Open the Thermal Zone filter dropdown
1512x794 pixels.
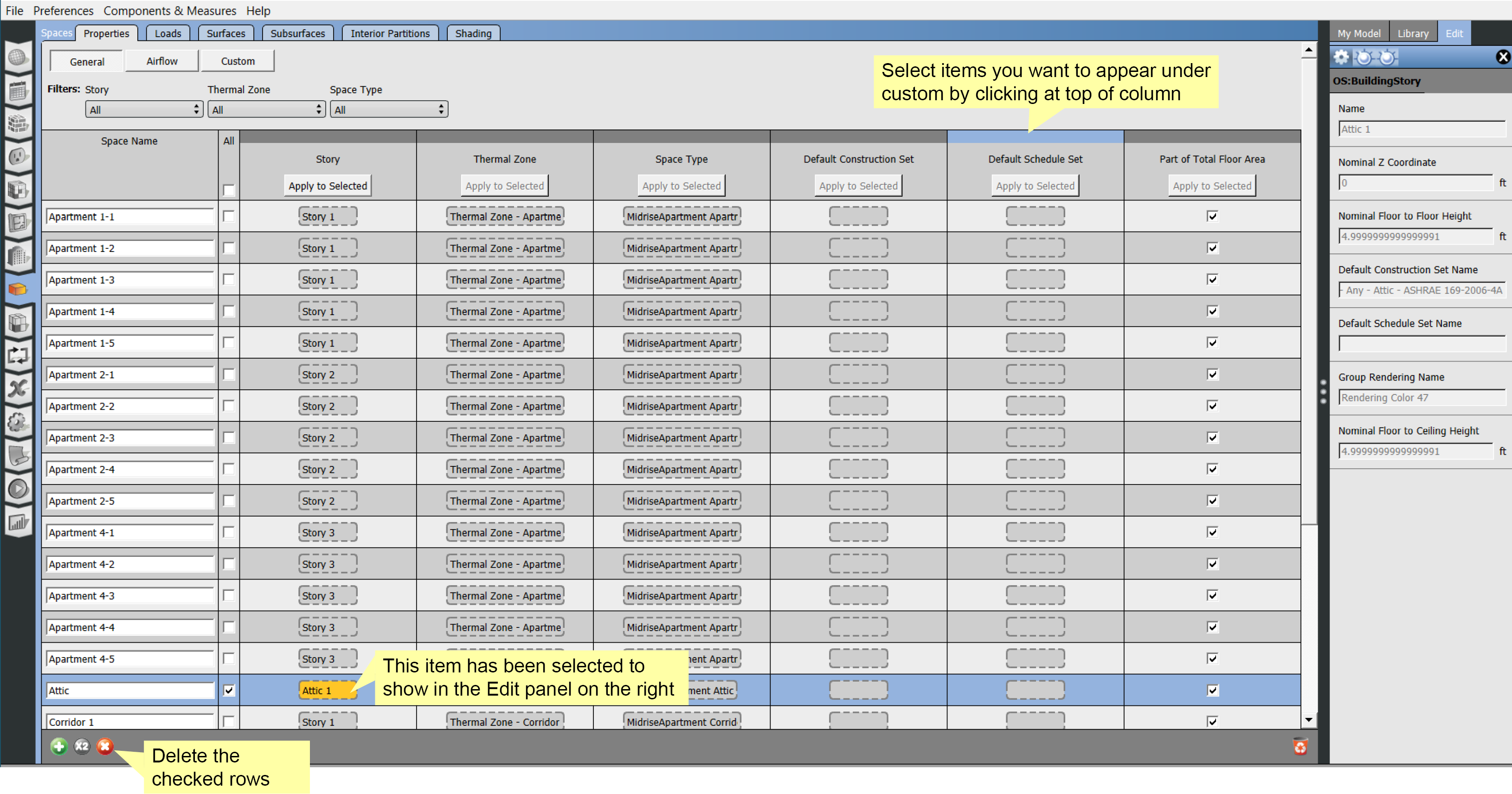(266, 109)
